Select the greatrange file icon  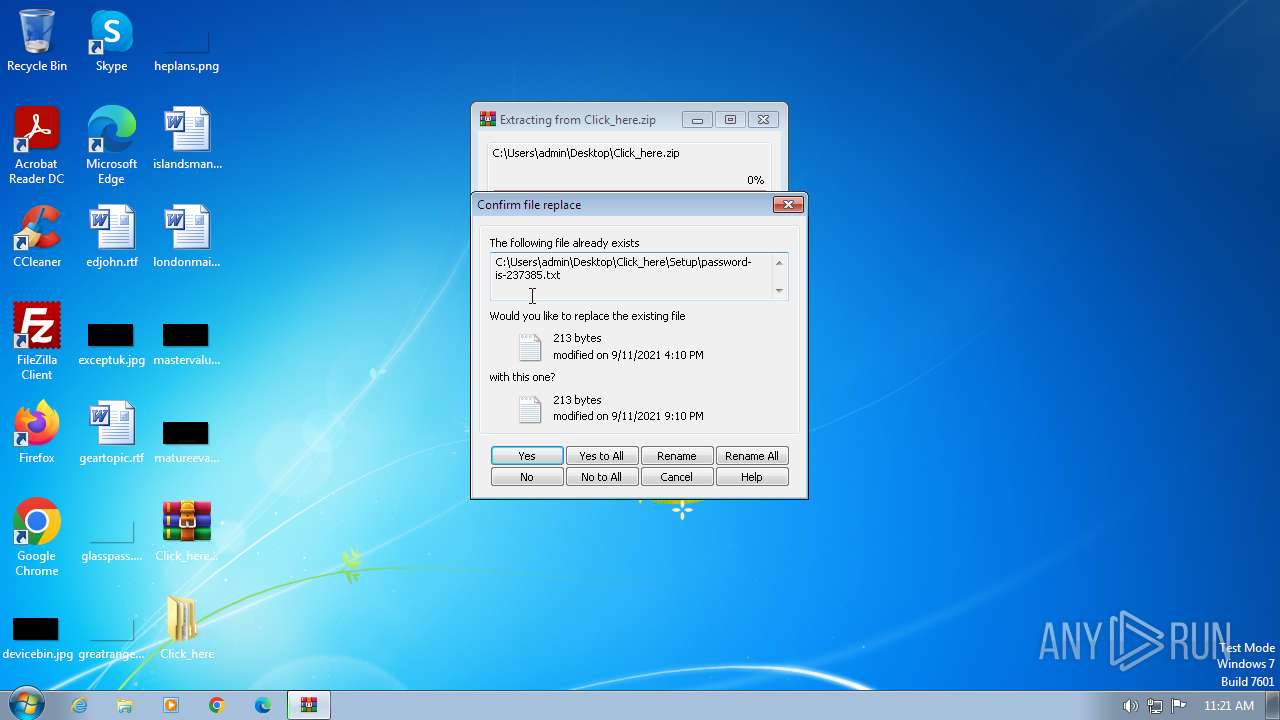click(111, 637)
